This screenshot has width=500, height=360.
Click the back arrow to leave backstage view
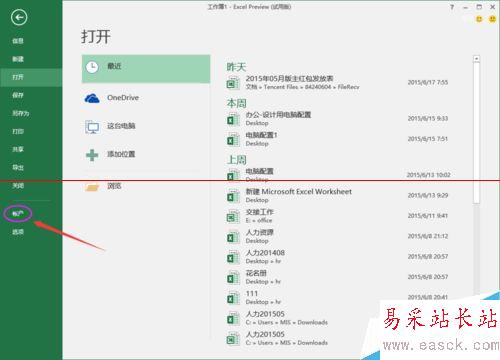19,17
